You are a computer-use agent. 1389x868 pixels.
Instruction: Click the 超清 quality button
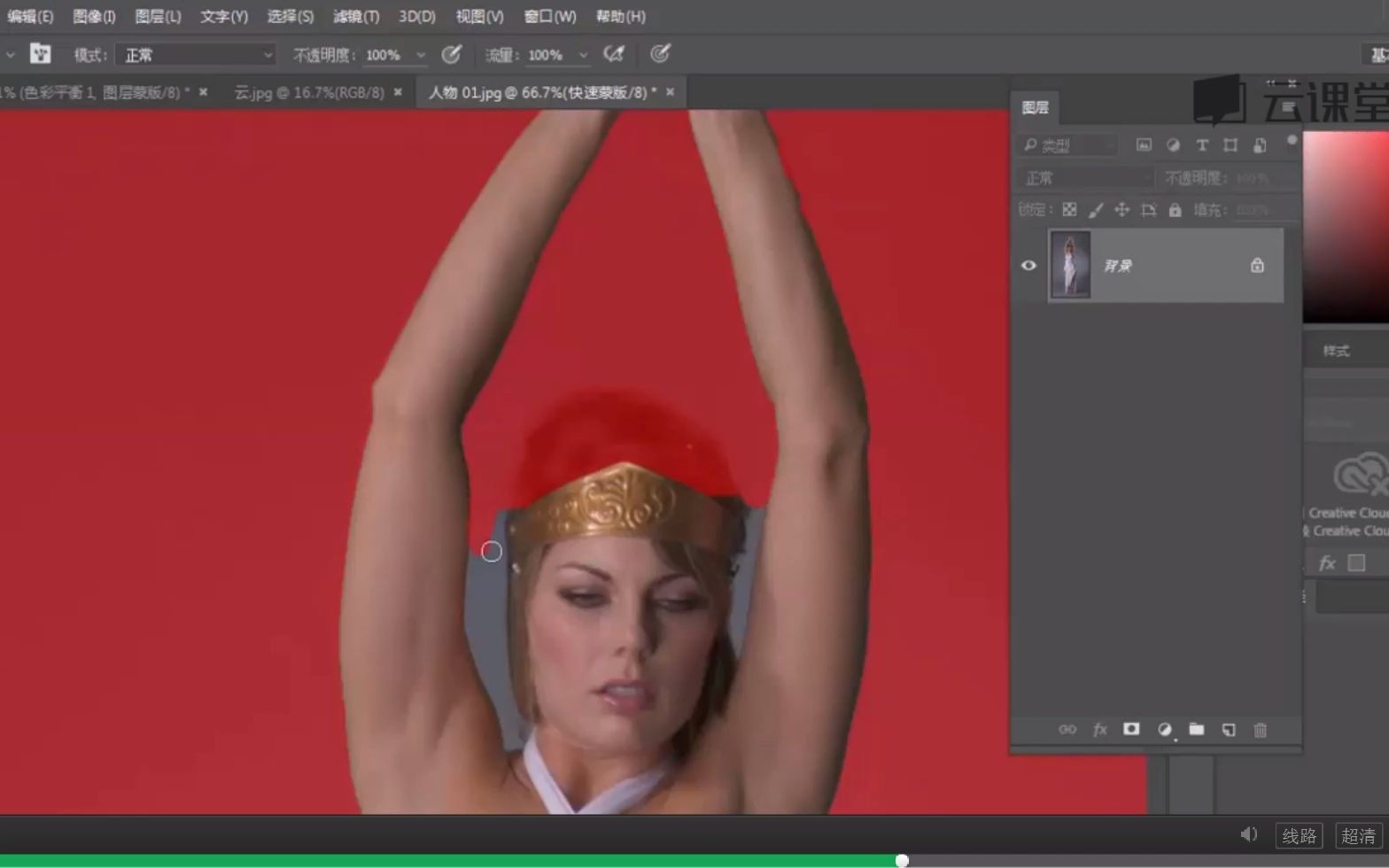coord(1358,835)
